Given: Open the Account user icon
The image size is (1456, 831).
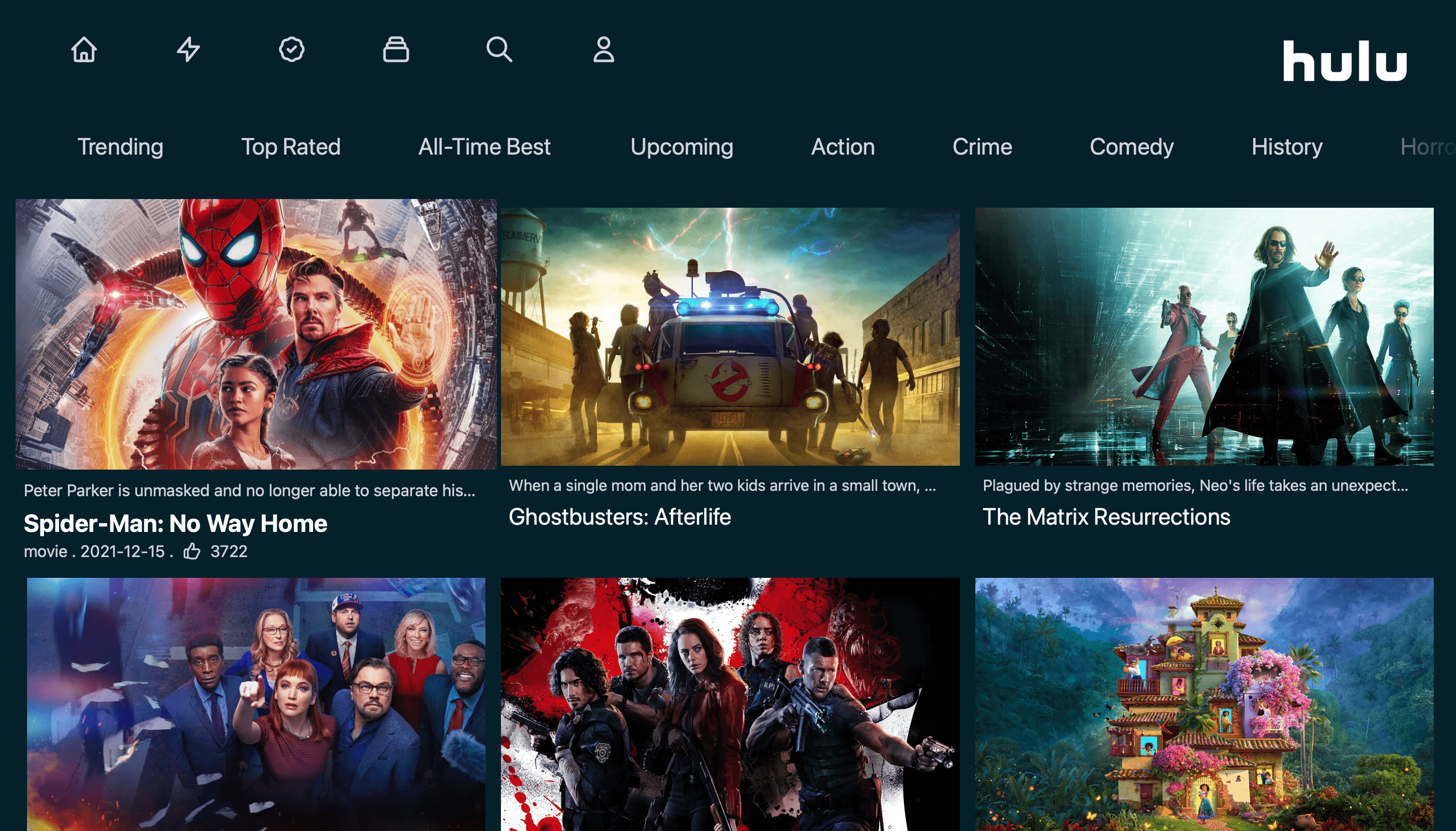Looking at the screenshot, I should 604,49.
